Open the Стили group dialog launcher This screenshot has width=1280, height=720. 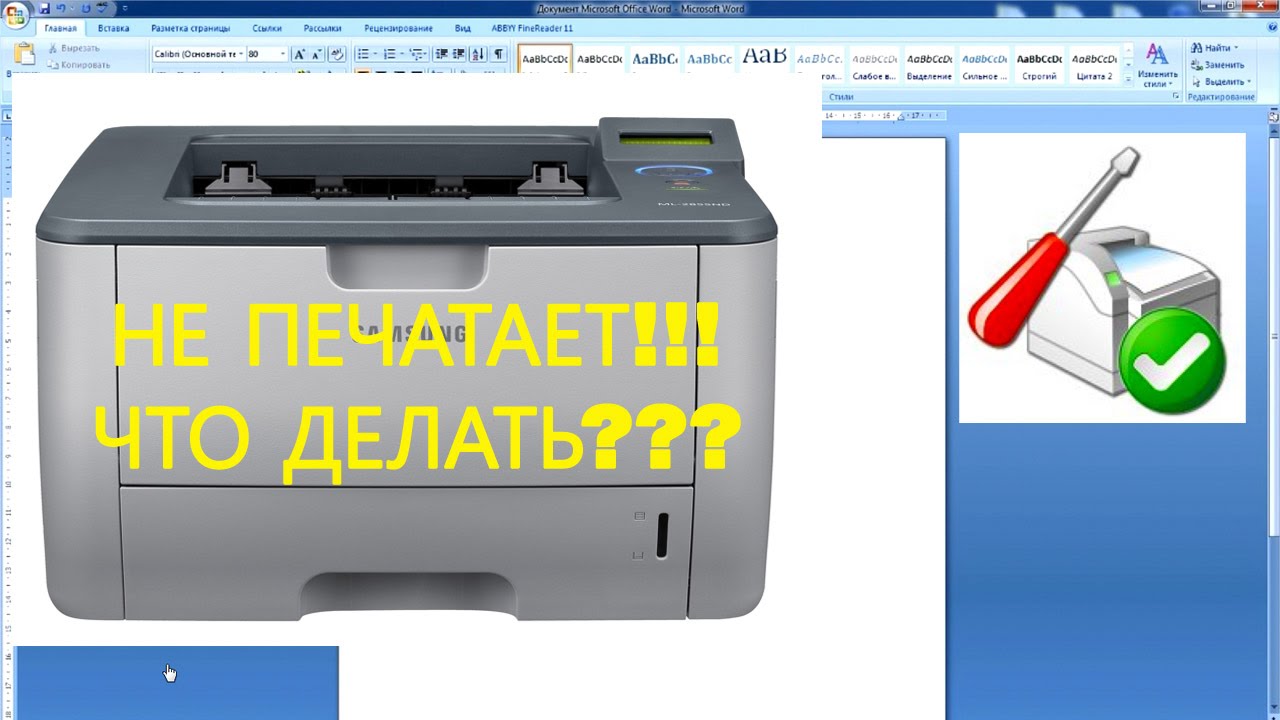1176,97
